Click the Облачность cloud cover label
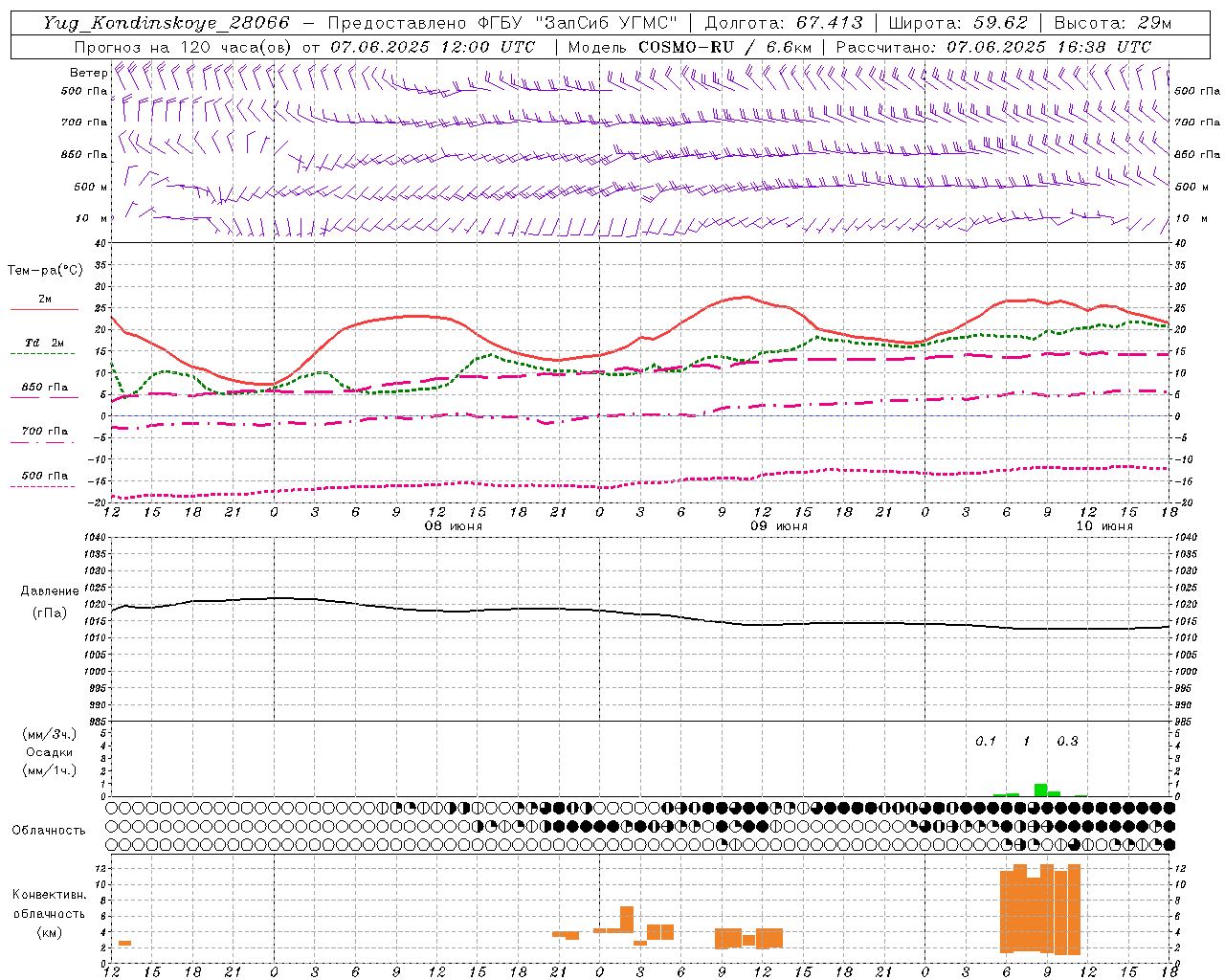 point(49,831)
